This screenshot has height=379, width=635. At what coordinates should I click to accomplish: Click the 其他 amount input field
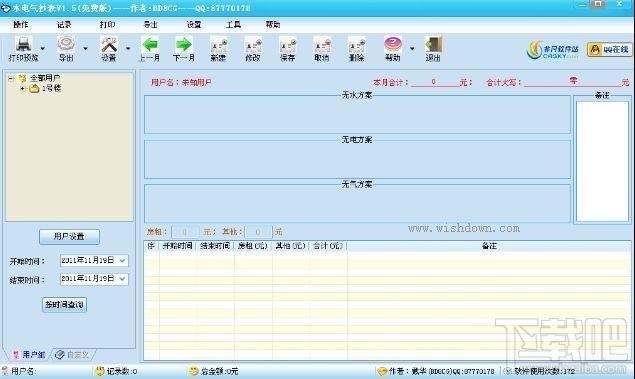259,232
